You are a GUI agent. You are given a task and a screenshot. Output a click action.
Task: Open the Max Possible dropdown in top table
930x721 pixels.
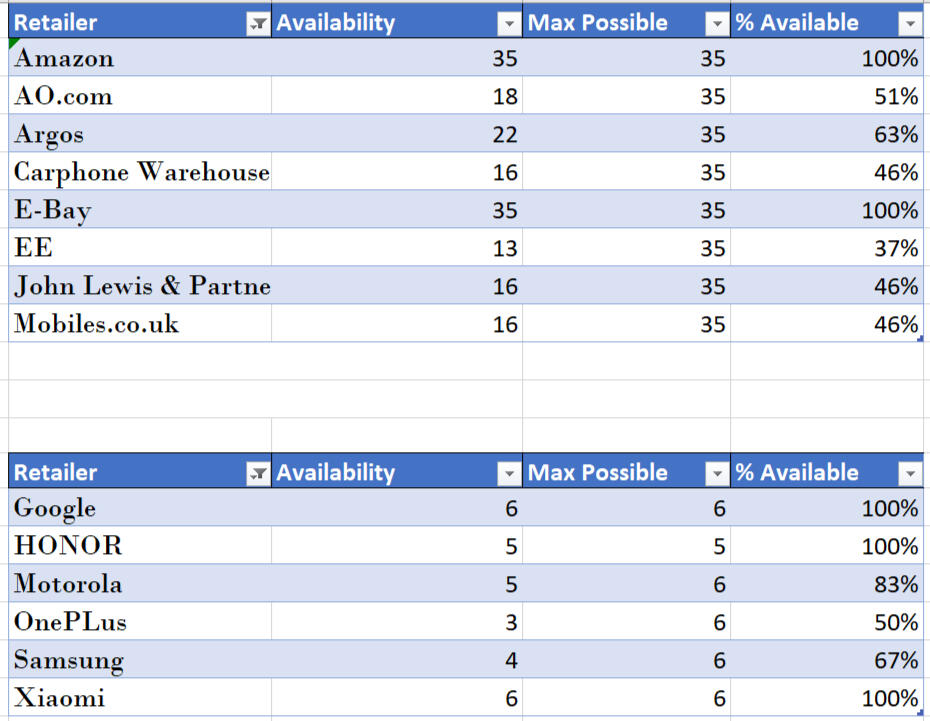click(717, 22)
